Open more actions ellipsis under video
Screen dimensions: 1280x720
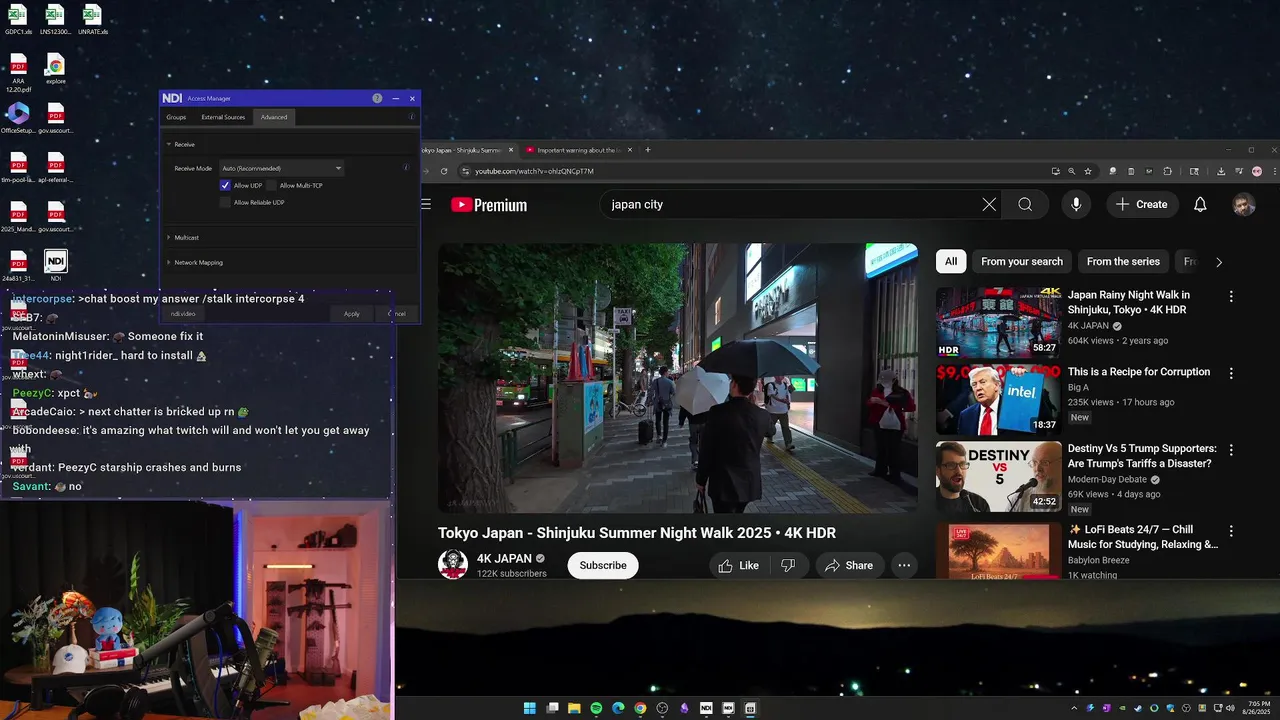904,565
